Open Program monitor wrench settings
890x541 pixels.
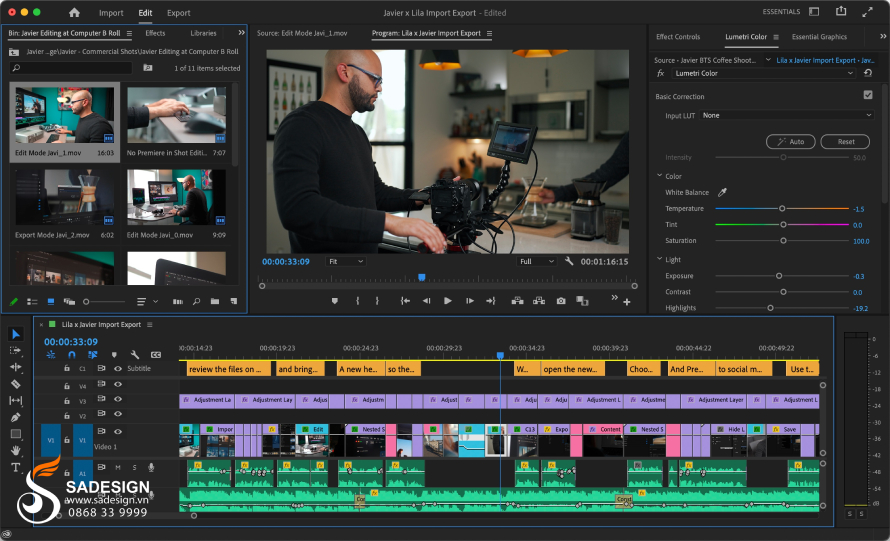[569, 261]
